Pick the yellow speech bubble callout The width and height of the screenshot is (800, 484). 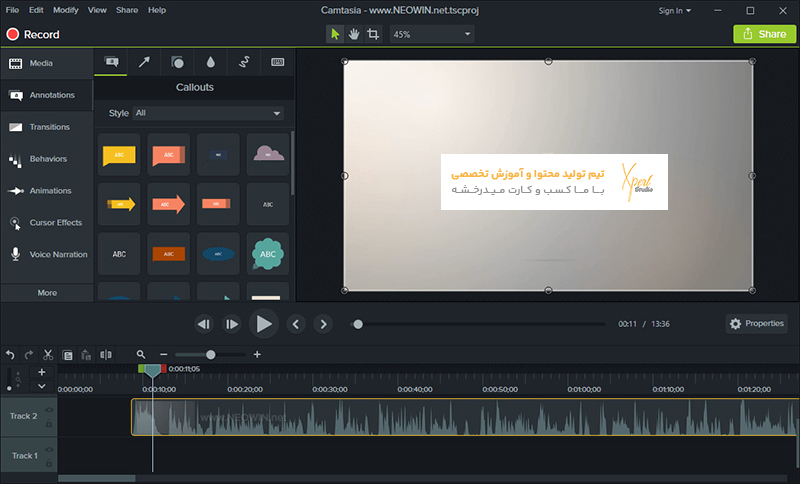click(119, 155)
